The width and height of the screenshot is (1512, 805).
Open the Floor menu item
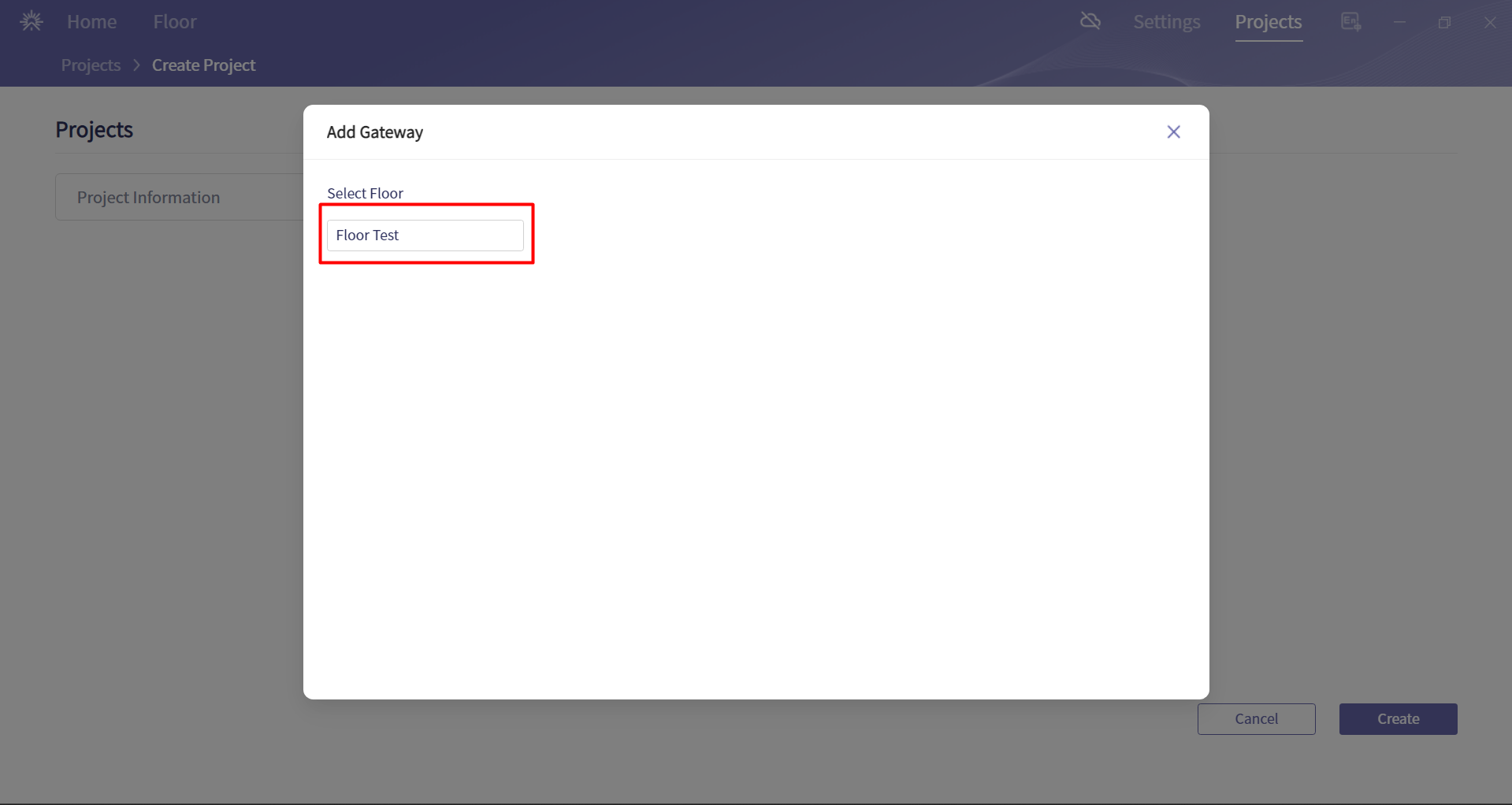(175, 22)
